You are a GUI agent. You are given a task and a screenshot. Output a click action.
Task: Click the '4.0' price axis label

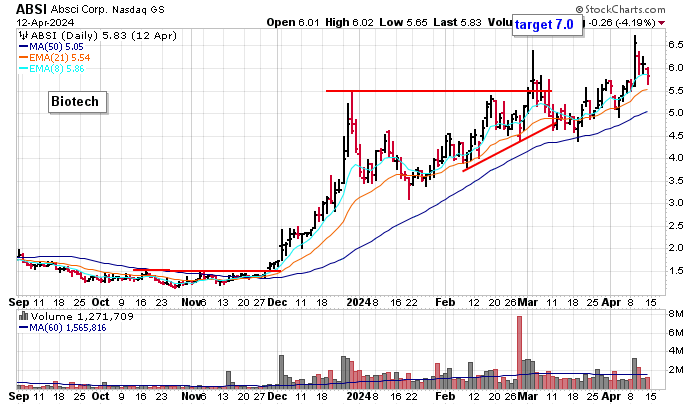pos(675,158)
